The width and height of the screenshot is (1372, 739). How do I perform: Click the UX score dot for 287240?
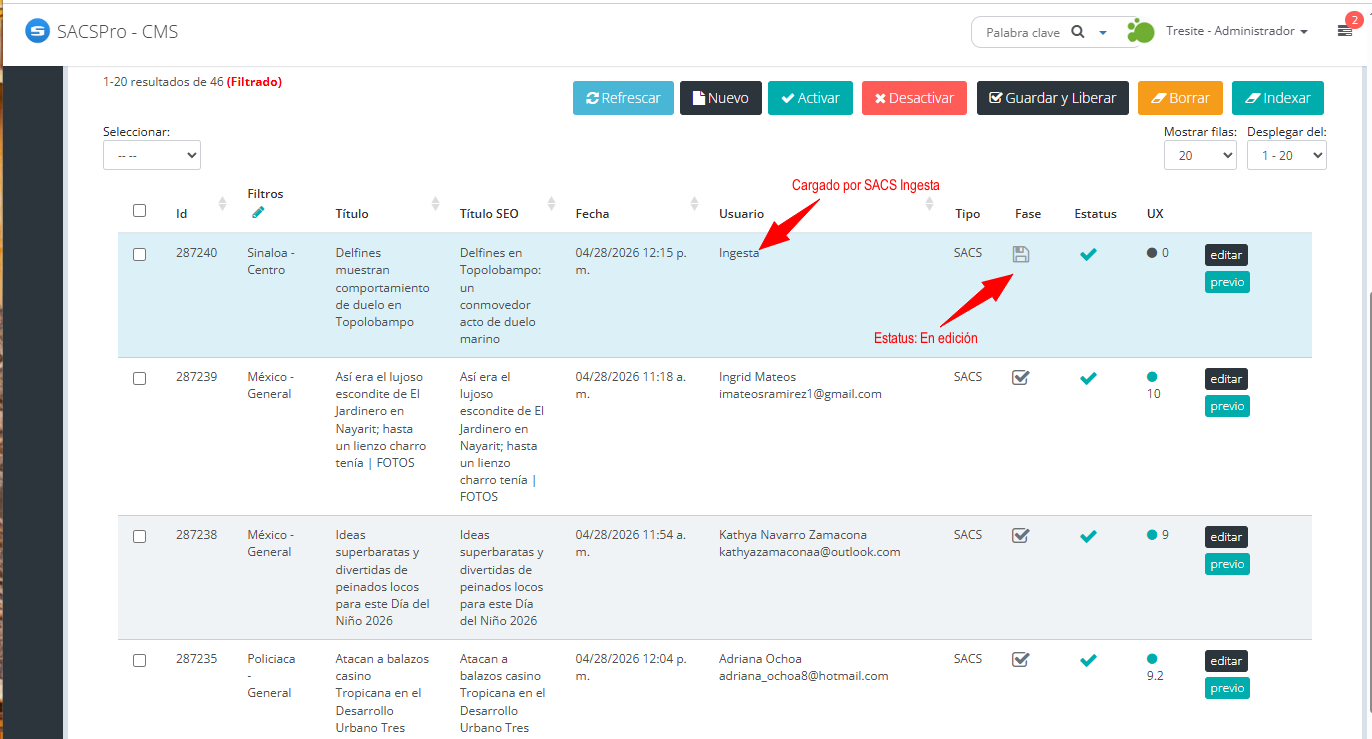coord(1152,253)
